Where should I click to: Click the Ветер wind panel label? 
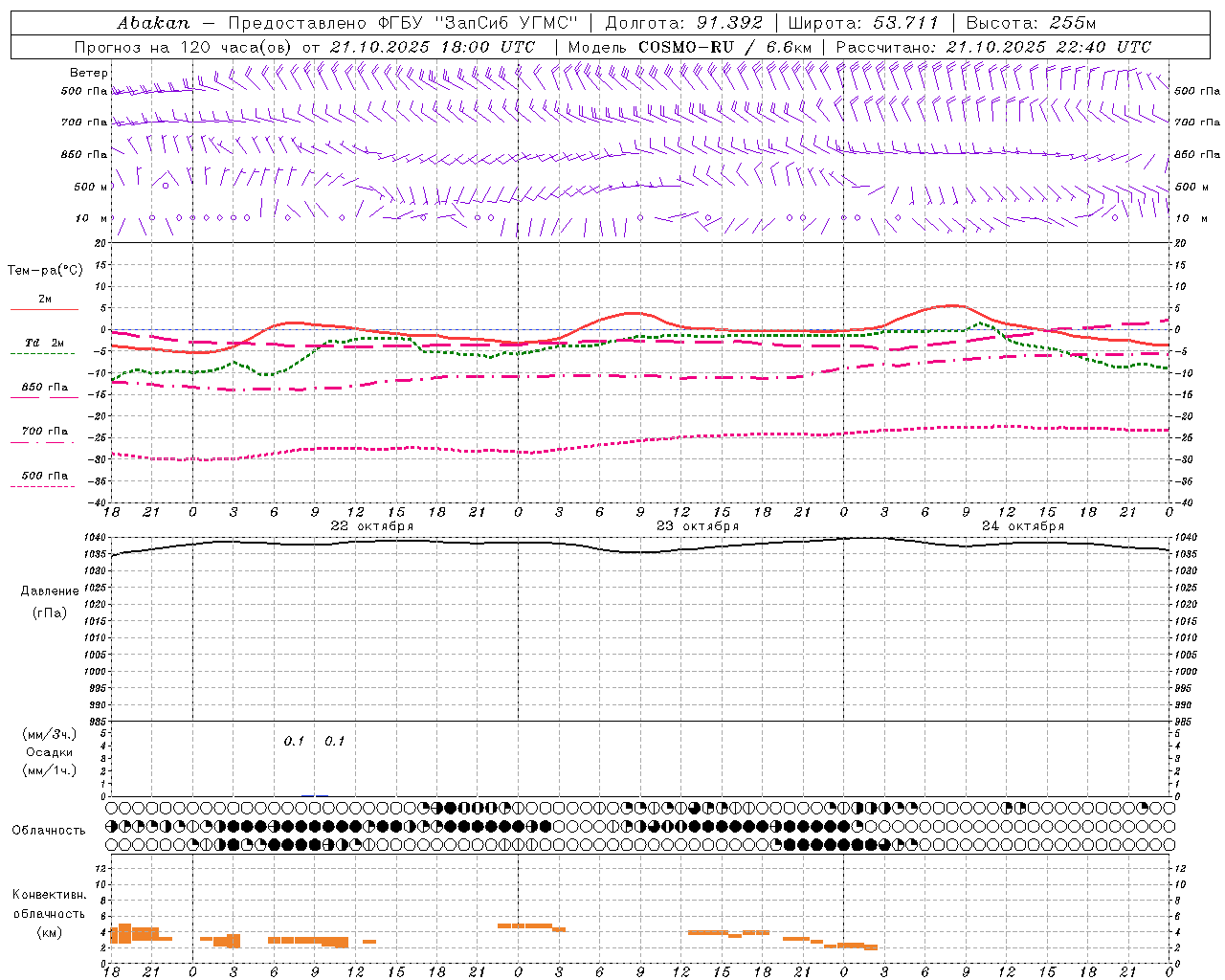coord(89,73)
